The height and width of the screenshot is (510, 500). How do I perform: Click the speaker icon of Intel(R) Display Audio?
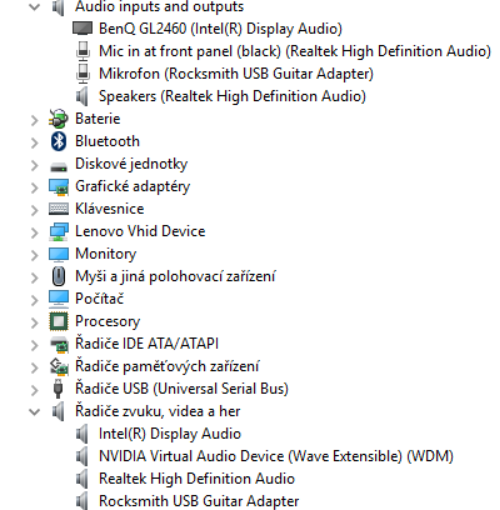pyautogui.click(x=82, y=434)
